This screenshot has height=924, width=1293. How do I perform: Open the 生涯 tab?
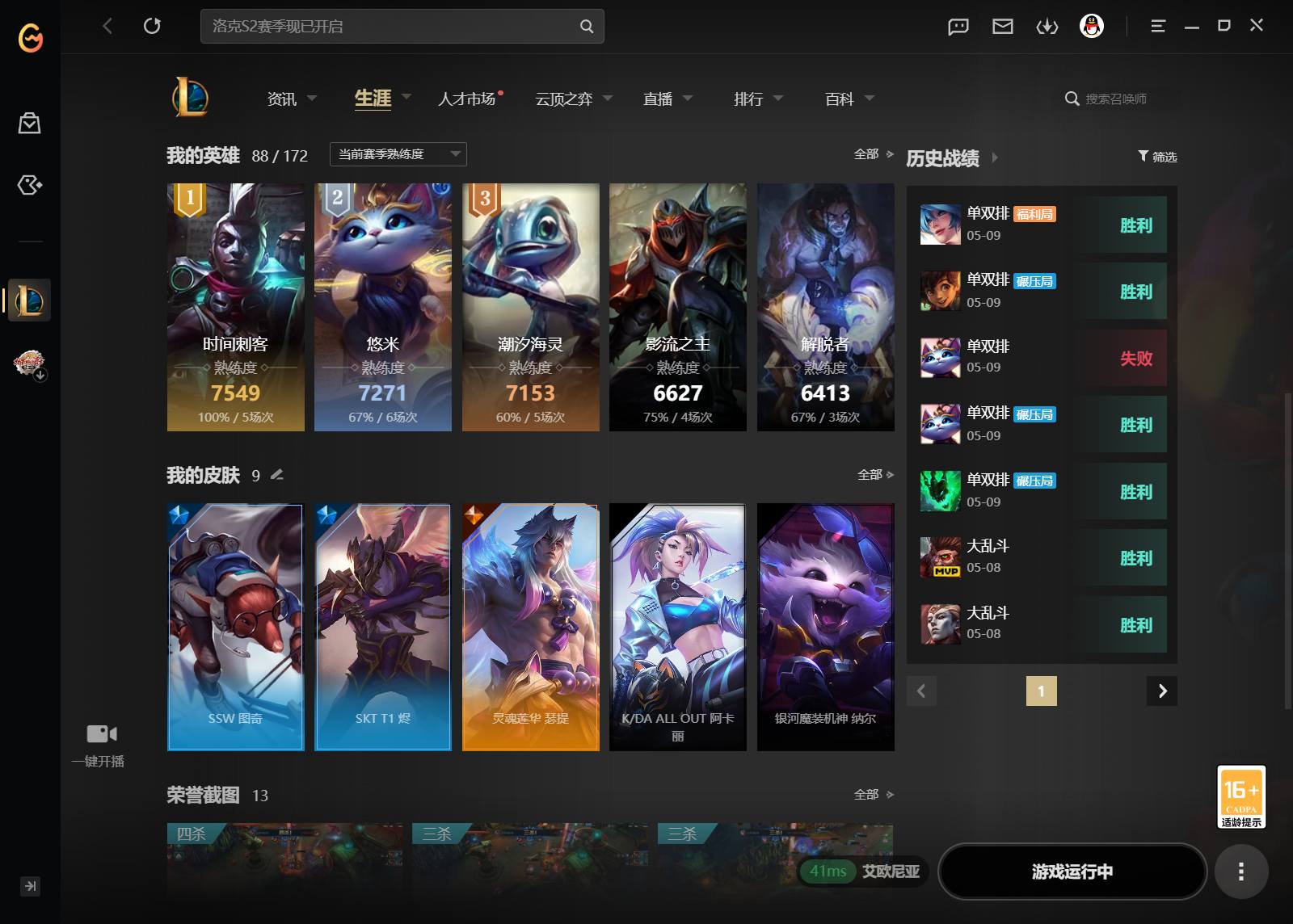(373, 99)
